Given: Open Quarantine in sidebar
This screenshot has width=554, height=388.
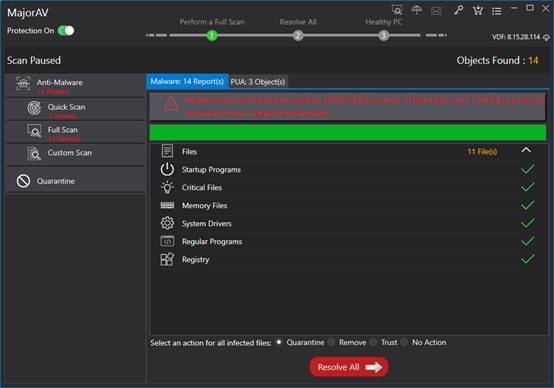Looking at the screenshot, I should (x=75, y=181).
